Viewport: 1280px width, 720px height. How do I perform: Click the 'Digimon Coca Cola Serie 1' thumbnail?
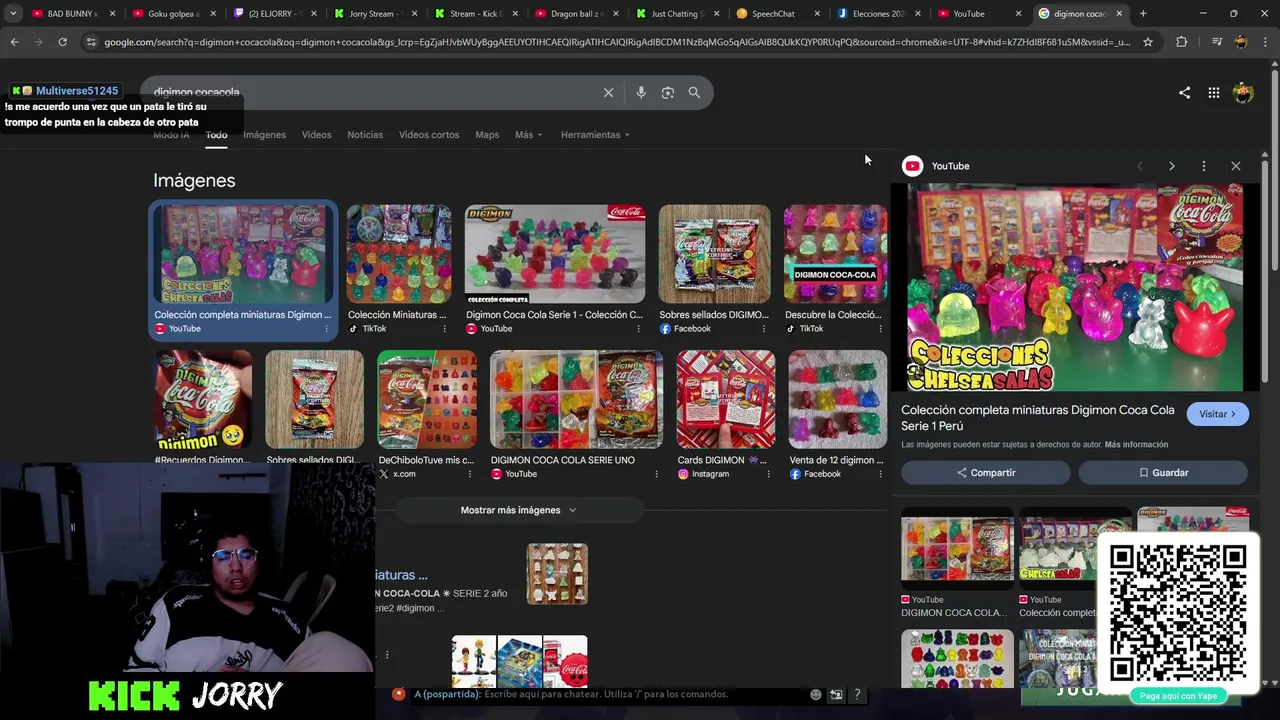tap(555, 254)
